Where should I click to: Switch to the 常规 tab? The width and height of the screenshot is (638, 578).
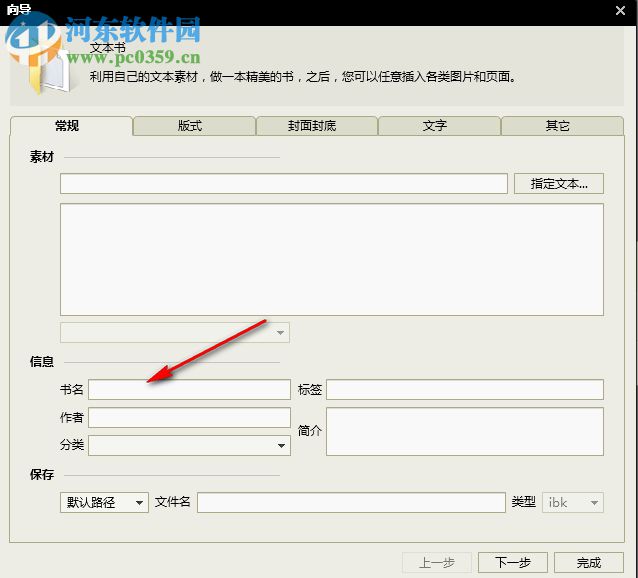tap(71, 126)
